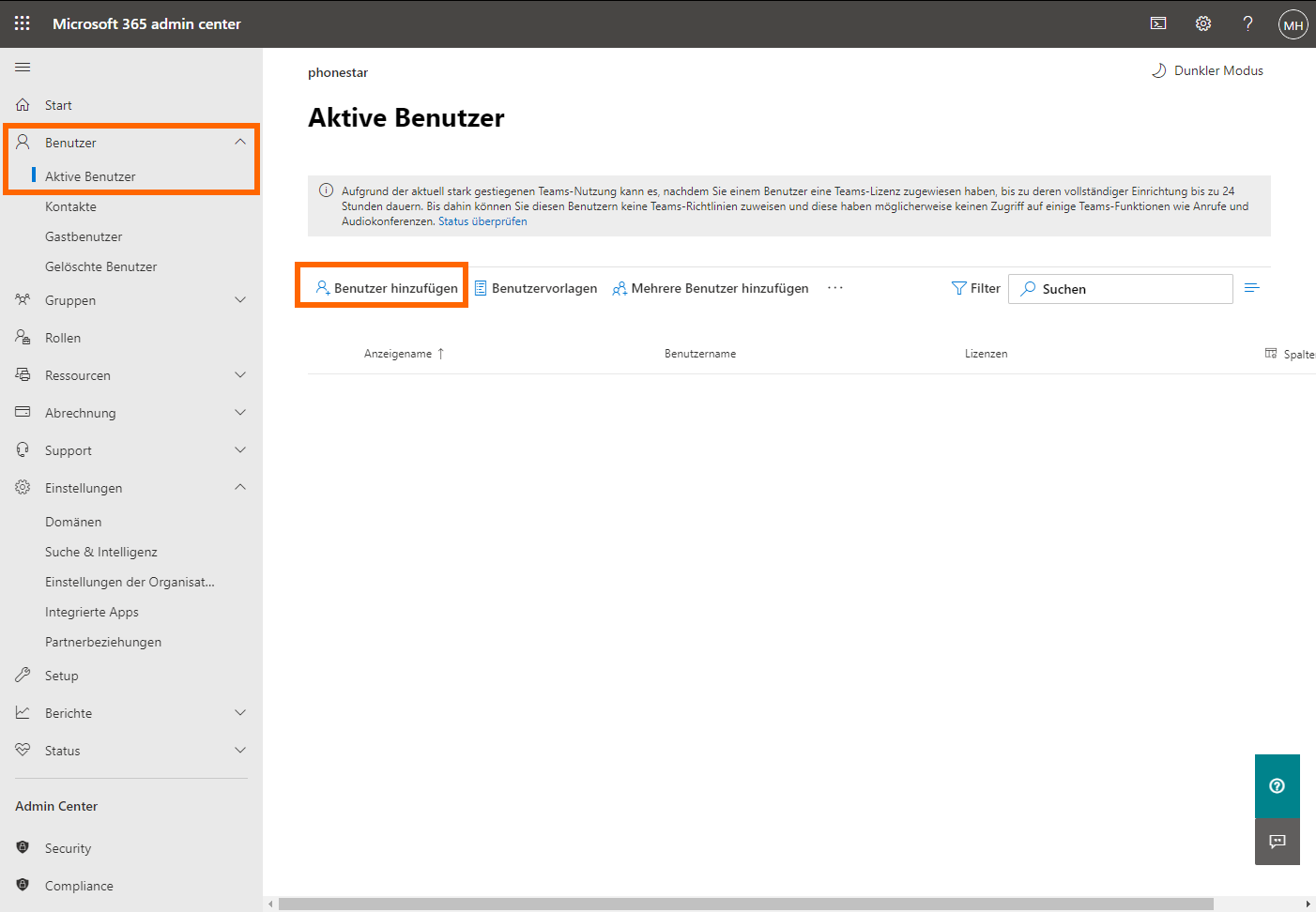Open Benutzervorlagen
The height and width of the screenshot is (912, 1316).
click(x=535, y=288)
